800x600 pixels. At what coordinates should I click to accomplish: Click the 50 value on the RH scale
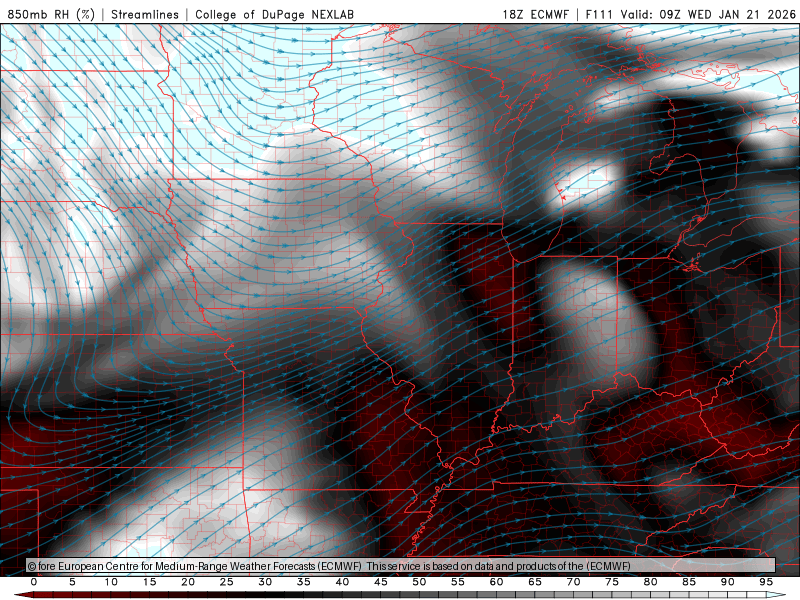tap(419, 582)
